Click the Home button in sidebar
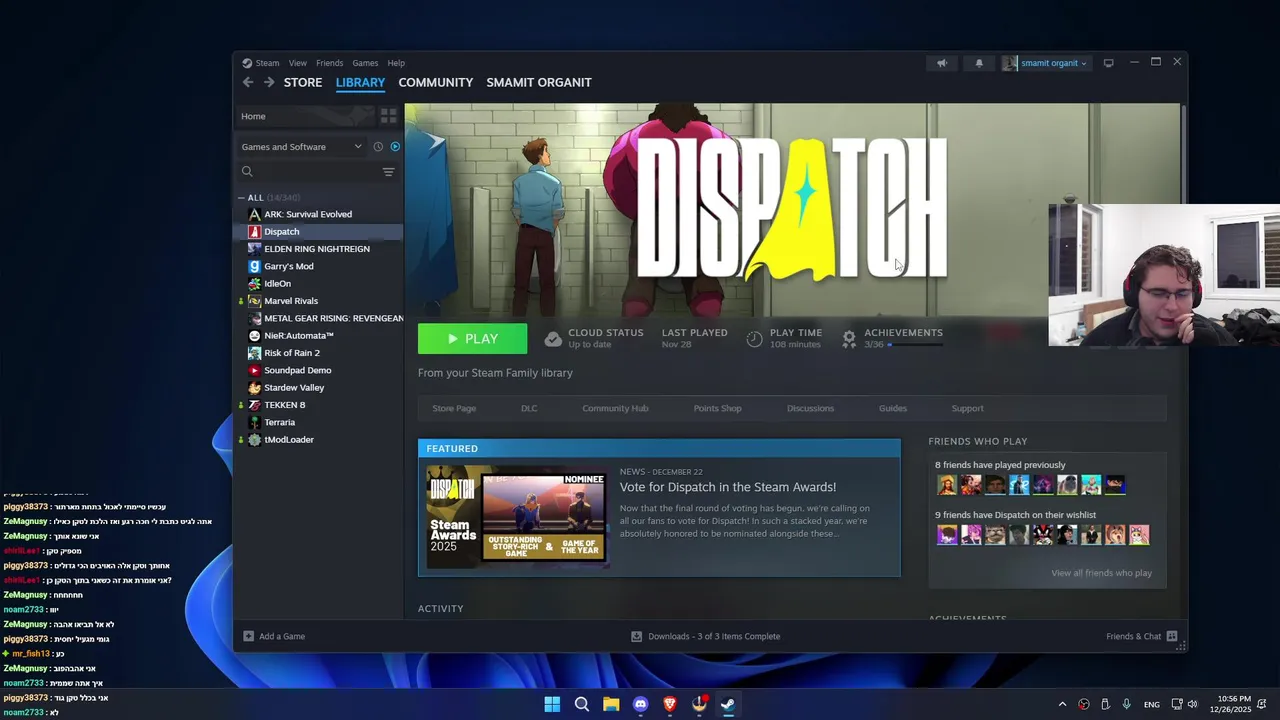Image resolution: width=1280 pixels, height=720 pixels. [306, 116]
